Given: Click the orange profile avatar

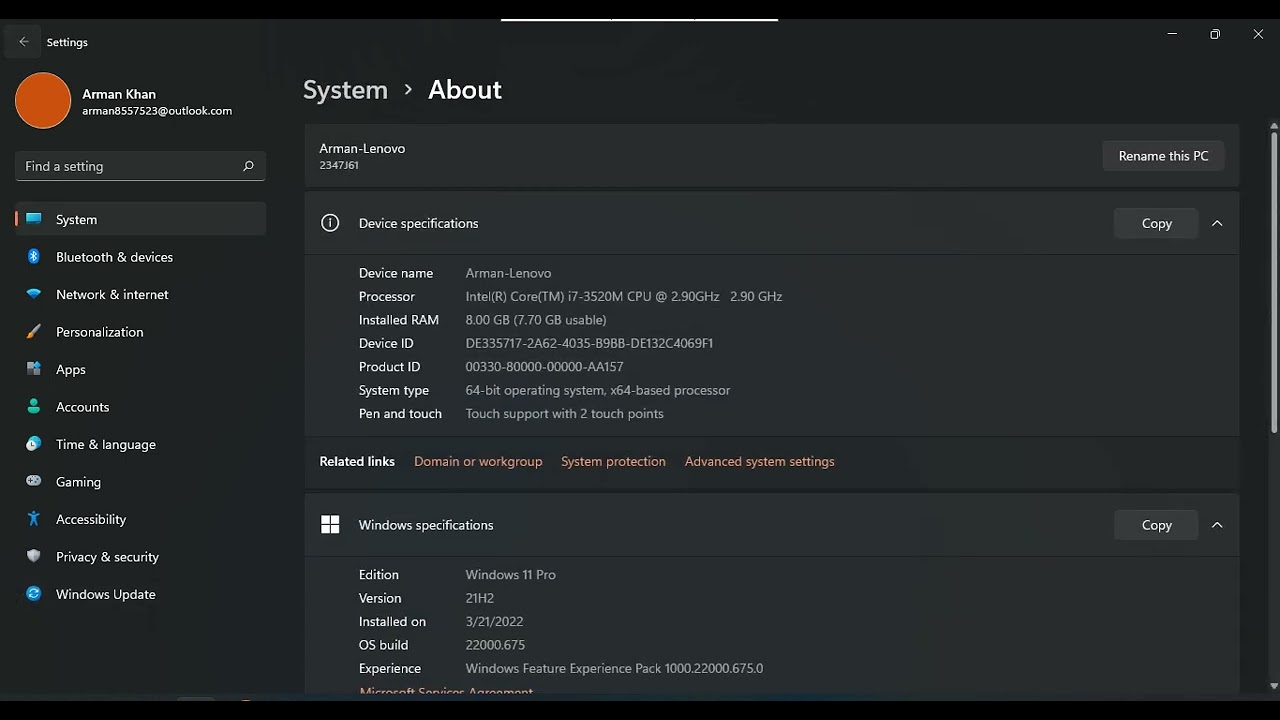Looking at the screenshot, I should (x=43, y=100).
